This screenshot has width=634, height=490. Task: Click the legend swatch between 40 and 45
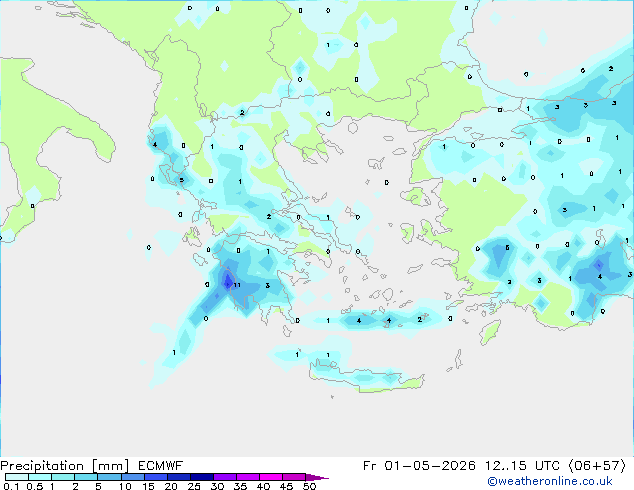pyautogui.click(x=271, y=477)
